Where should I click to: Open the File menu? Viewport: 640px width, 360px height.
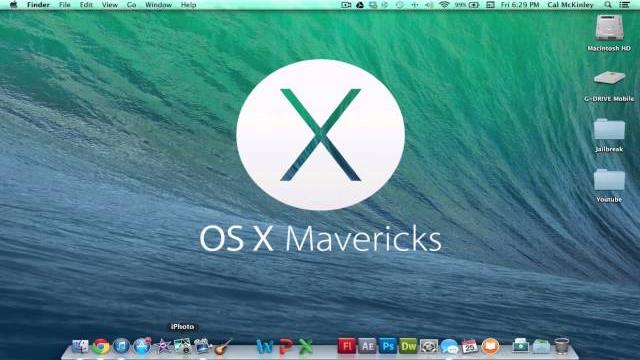point(64,5)
